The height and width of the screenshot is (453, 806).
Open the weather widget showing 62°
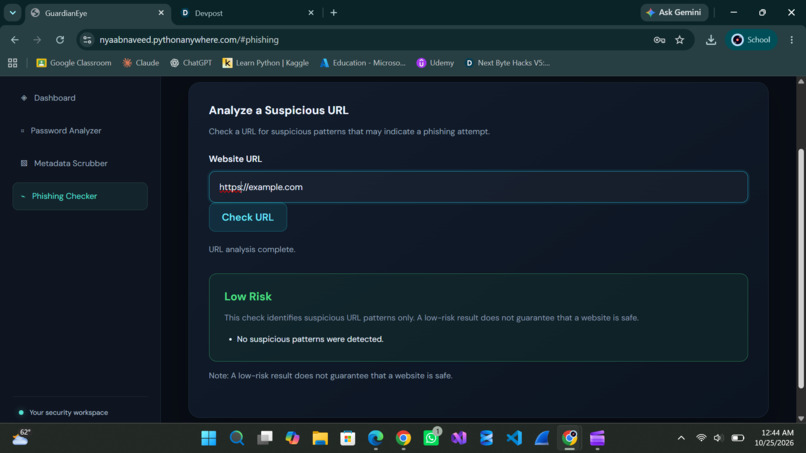pos(21,438)
